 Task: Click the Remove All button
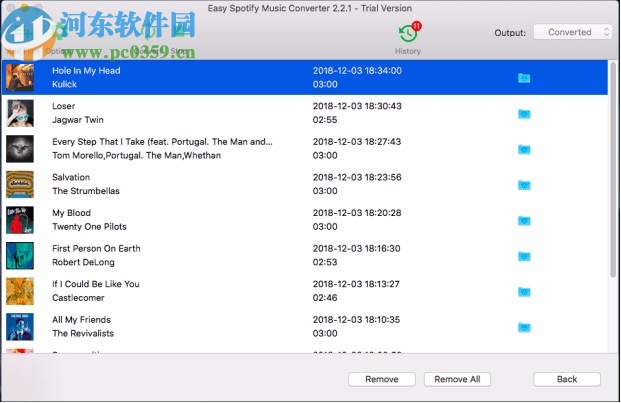(x=457, y=379)
